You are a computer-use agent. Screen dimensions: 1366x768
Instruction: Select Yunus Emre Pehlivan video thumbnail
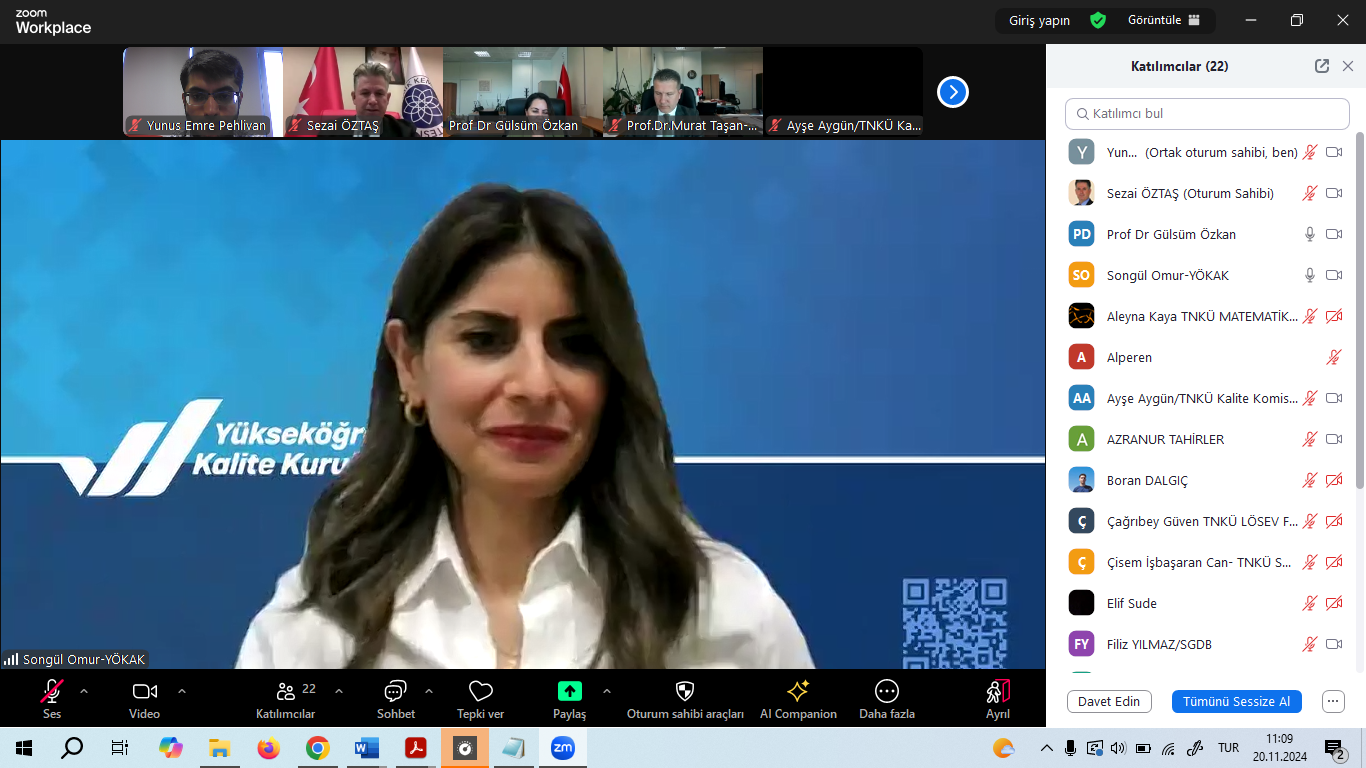coord(203,92)
